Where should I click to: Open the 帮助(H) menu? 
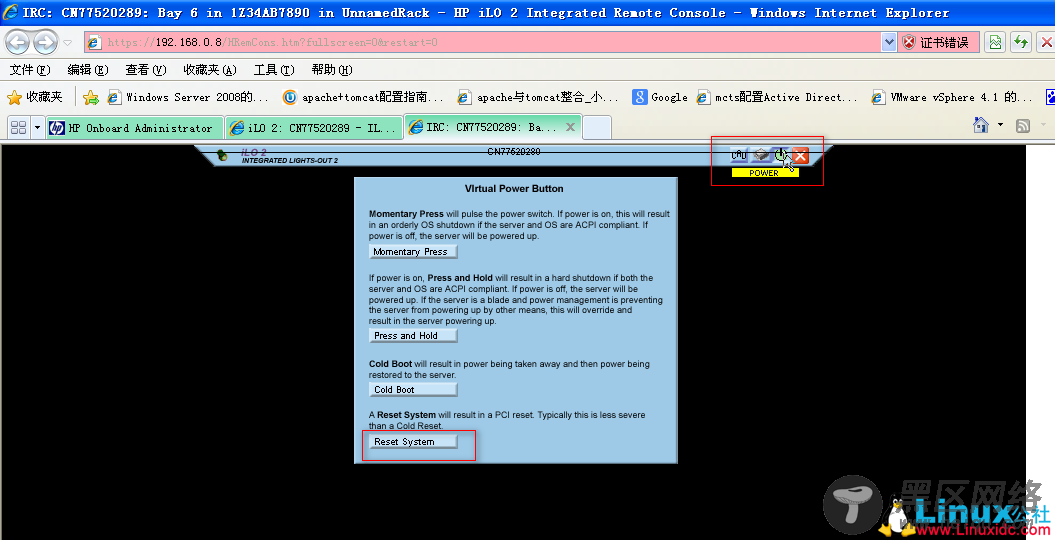coord(332,70)
